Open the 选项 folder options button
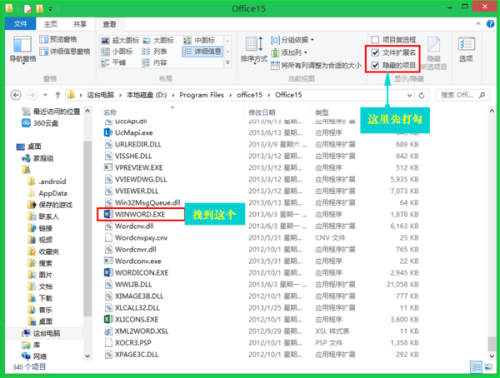The height and width of the screenshot is (378, 500). (x=466, y=50)
